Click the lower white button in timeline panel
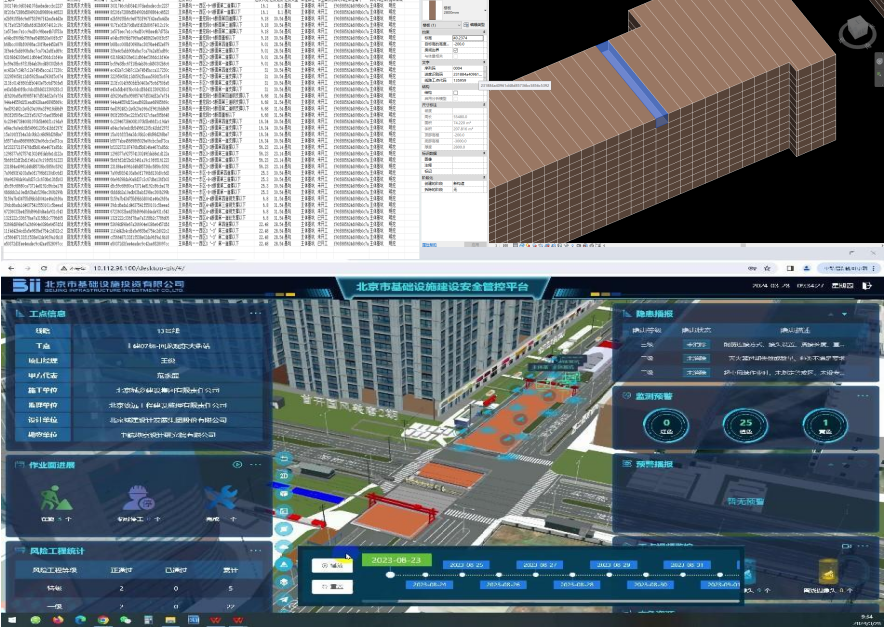 click(332, 587)
